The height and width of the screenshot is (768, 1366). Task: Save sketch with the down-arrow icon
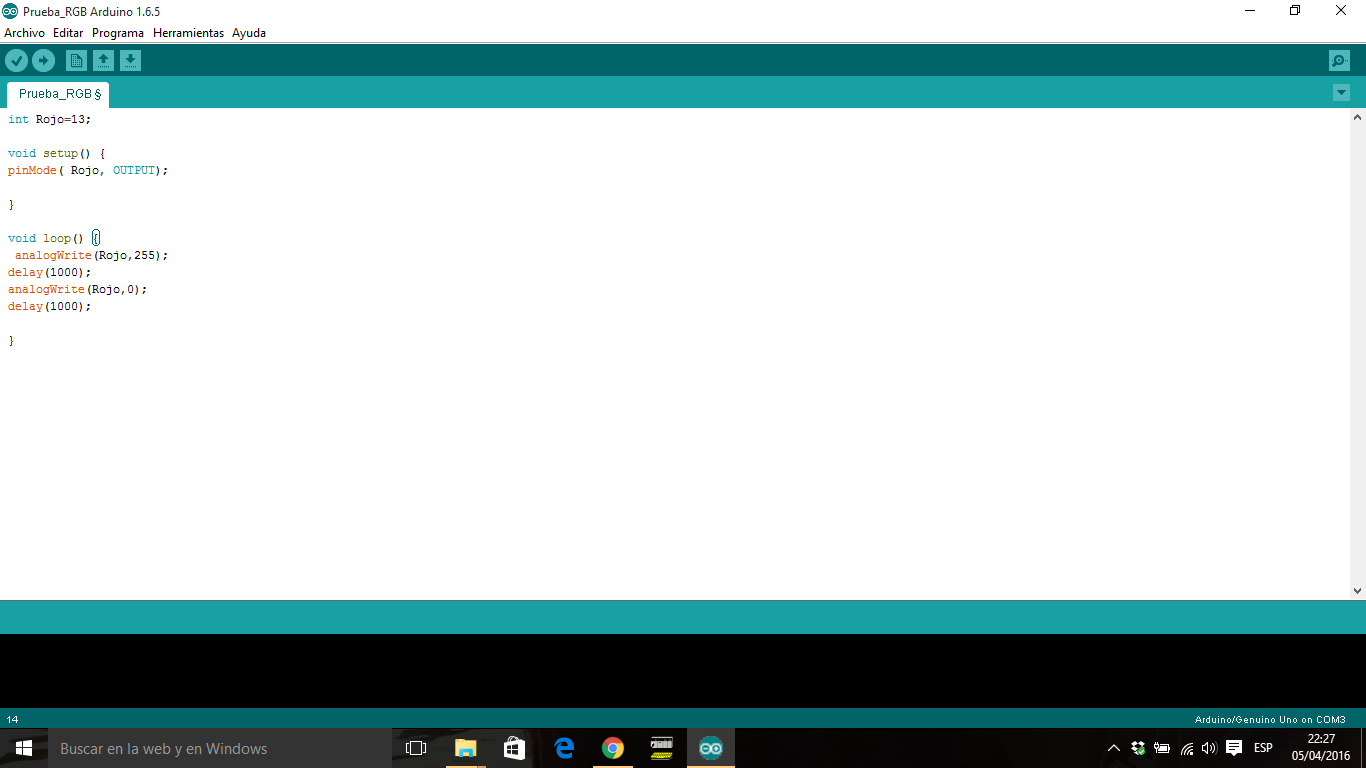coord(130,61)
